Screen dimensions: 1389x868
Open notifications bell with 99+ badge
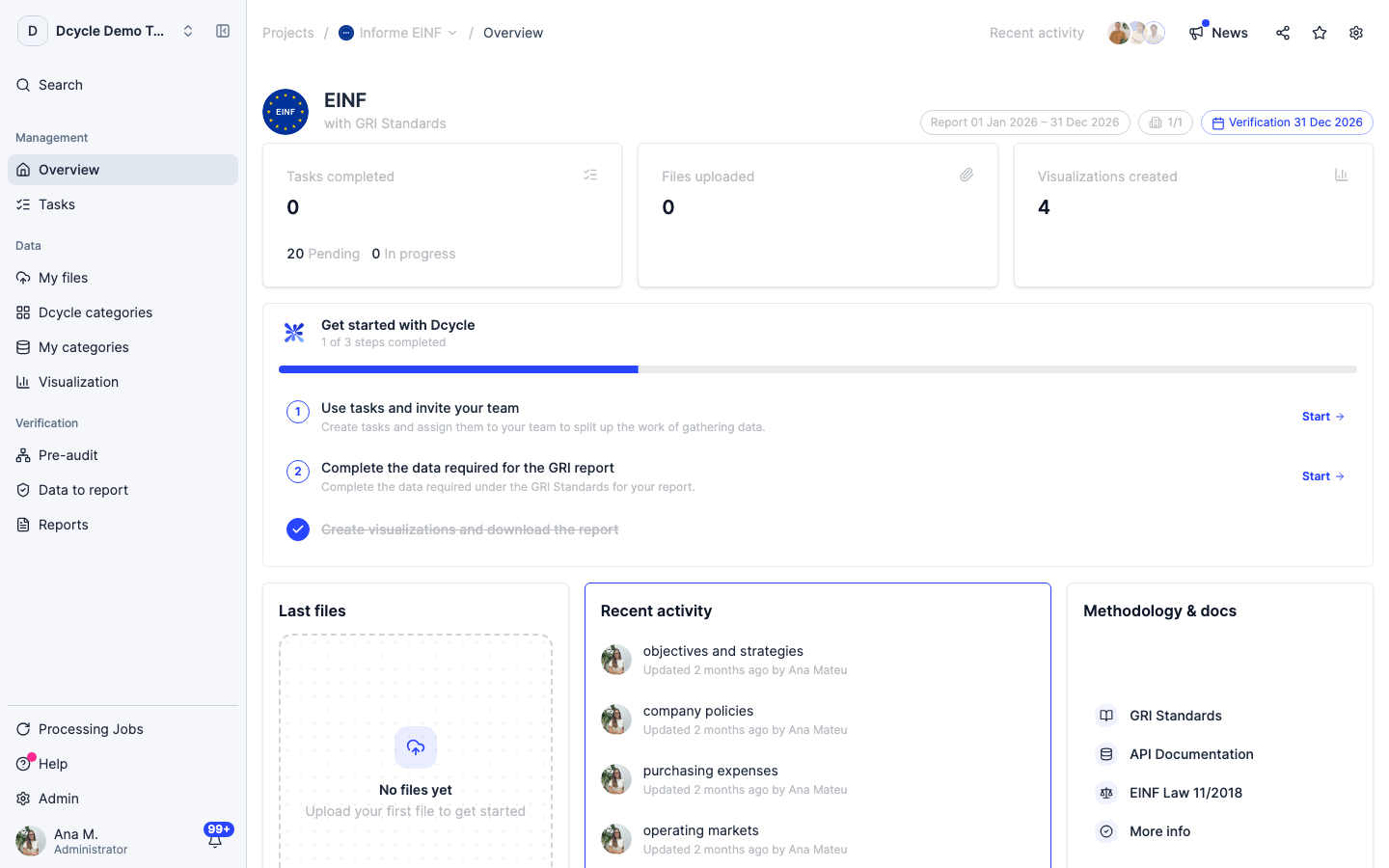216,837
